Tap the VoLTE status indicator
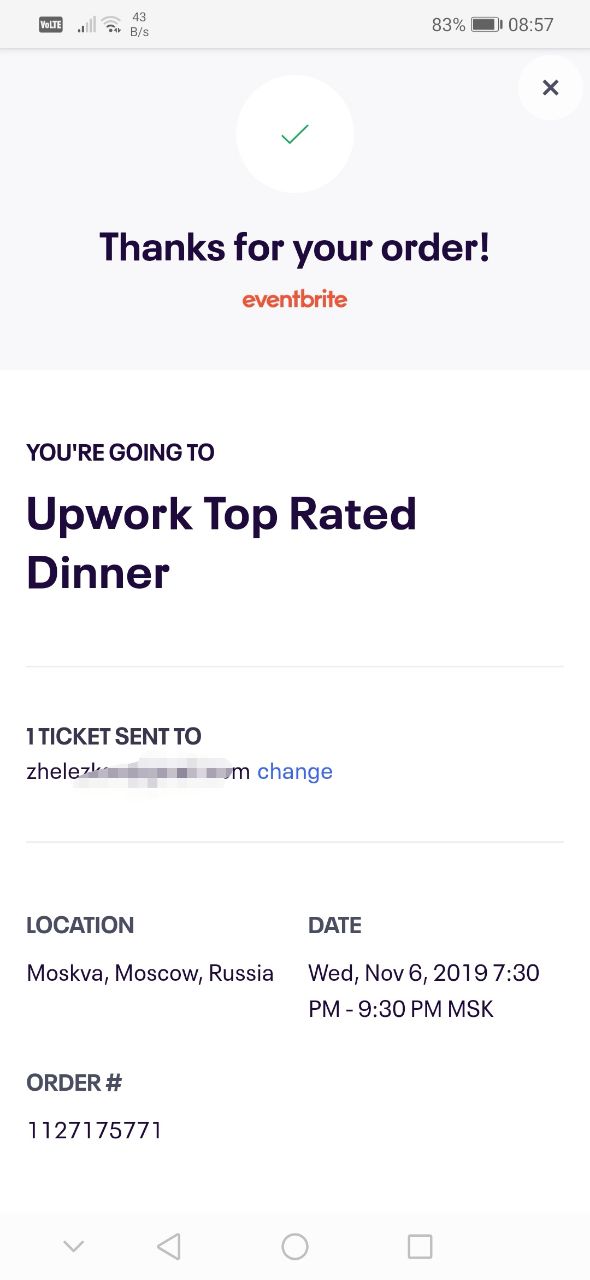This screenshot has height=1280, width=590. 51,25
